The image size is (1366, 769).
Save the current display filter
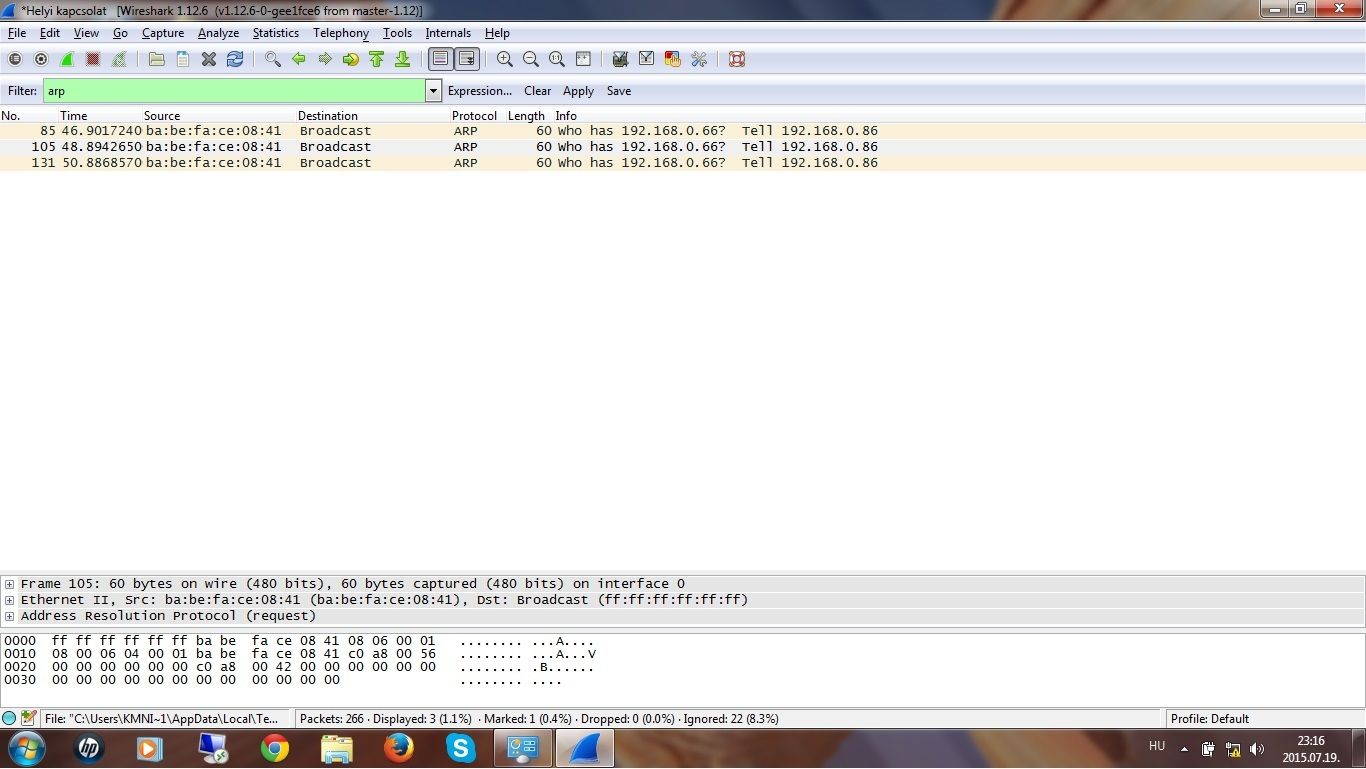(x=619, y=91)
